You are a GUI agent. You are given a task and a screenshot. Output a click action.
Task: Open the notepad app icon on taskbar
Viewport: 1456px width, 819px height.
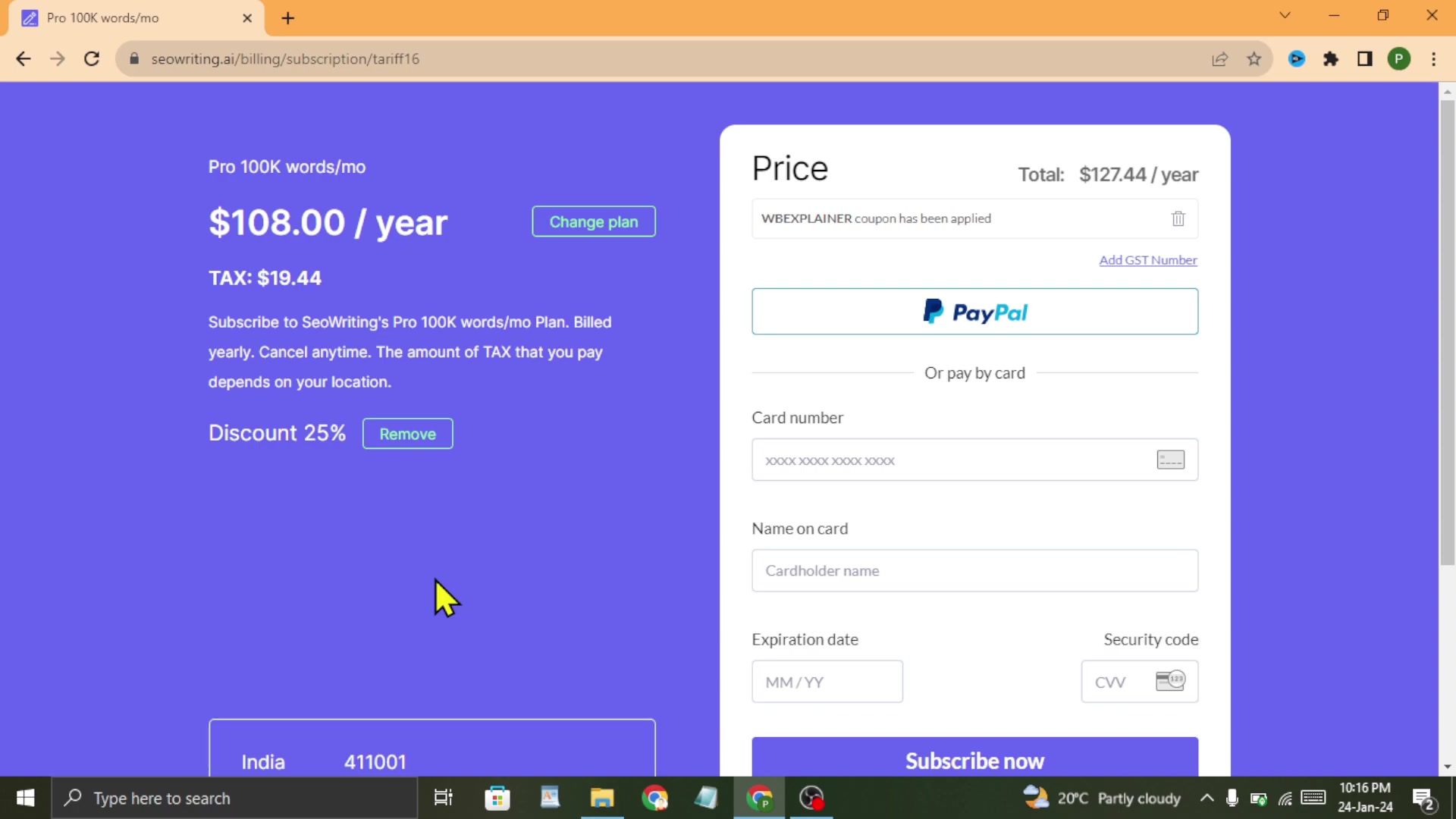tap(706, 798)
